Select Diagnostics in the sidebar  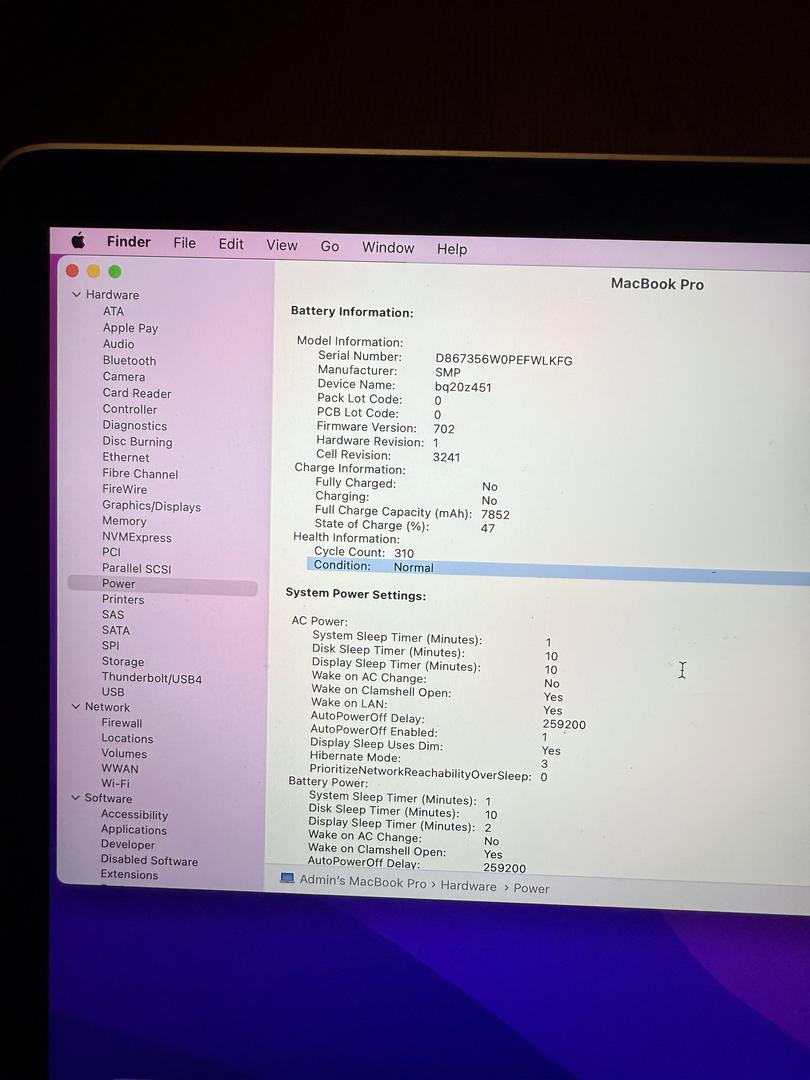135,426
